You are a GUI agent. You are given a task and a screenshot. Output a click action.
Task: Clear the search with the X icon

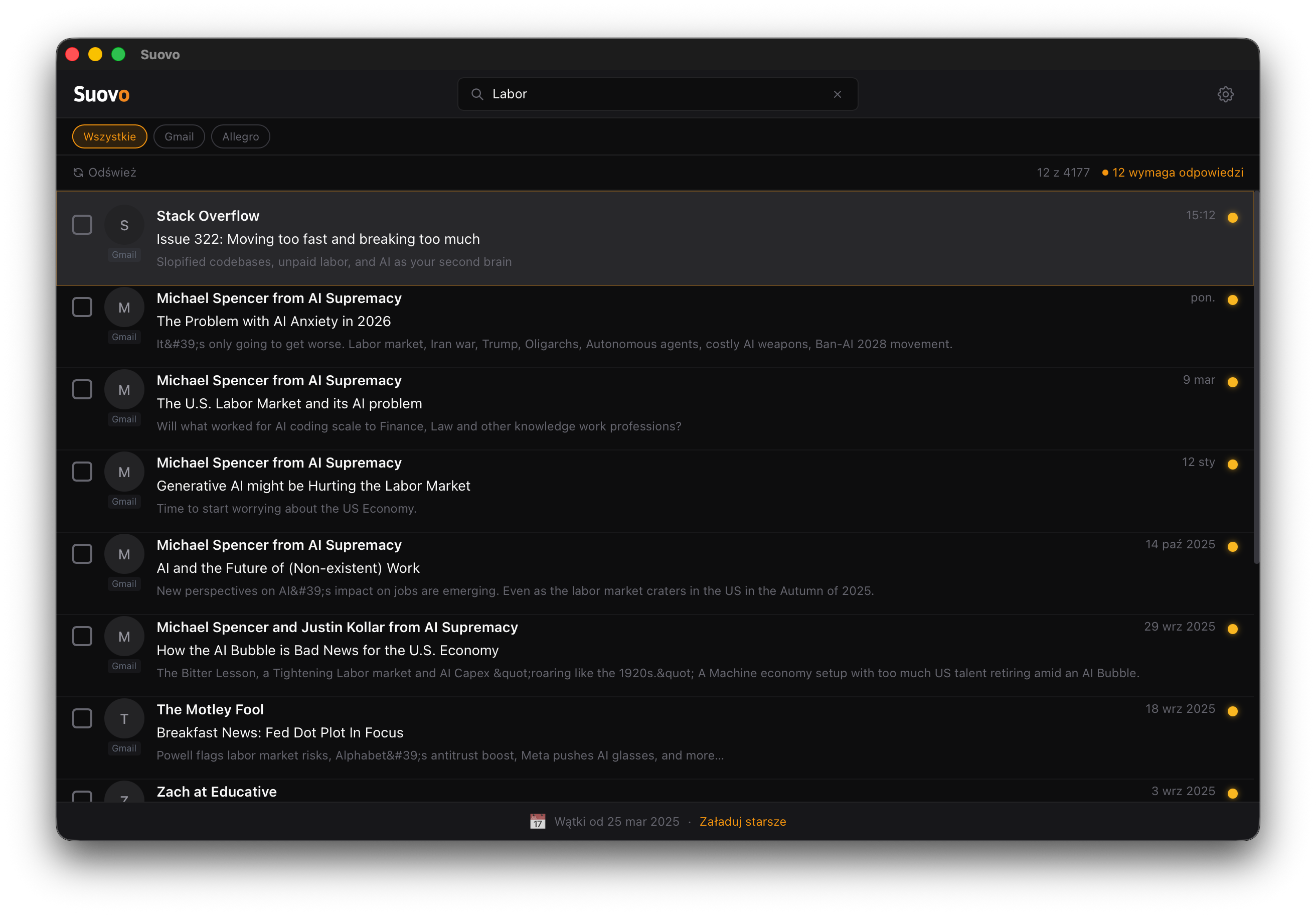838,94
